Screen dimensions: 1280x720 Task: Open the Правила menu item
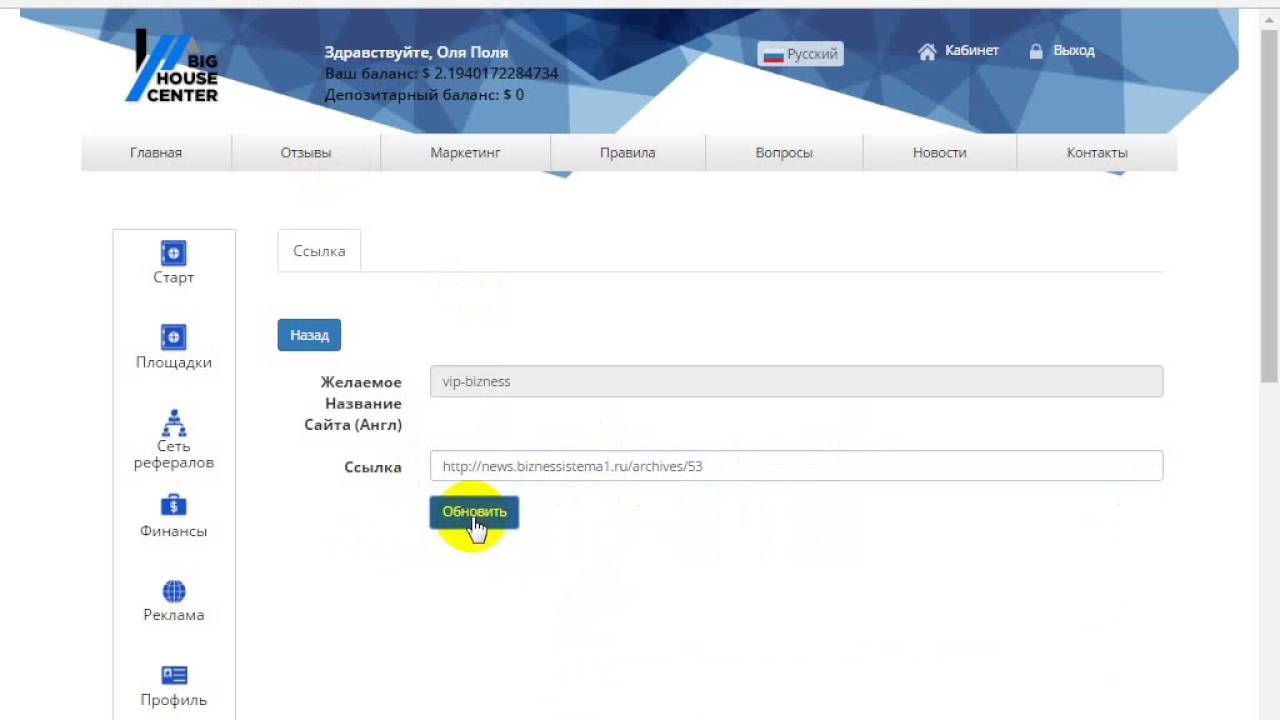point(628,153)
